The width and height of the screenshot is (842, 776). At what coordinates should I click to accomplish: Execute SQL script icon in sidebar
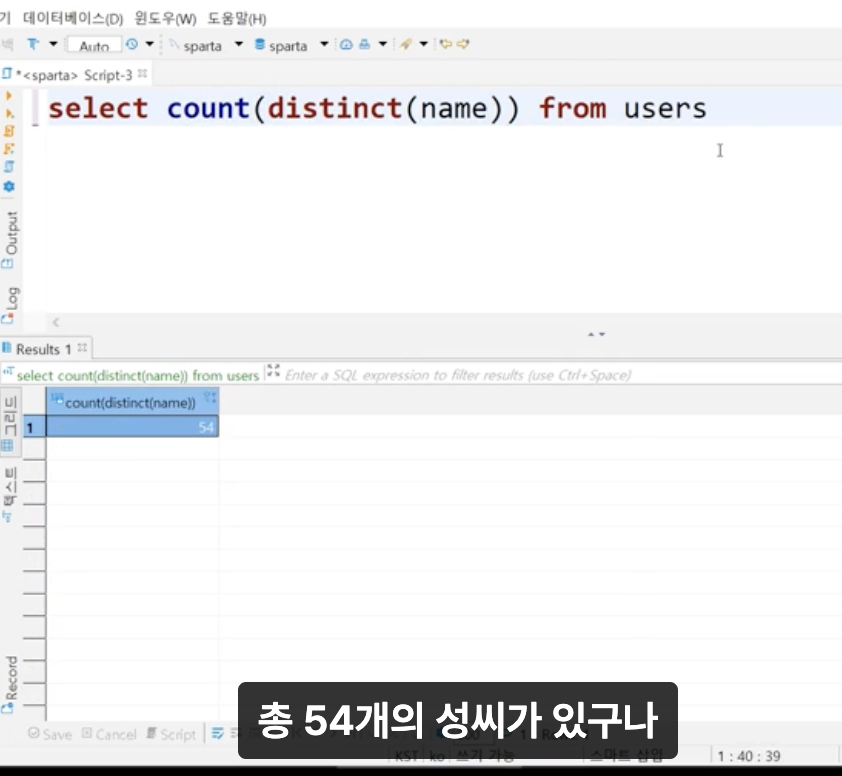[9, 131]
